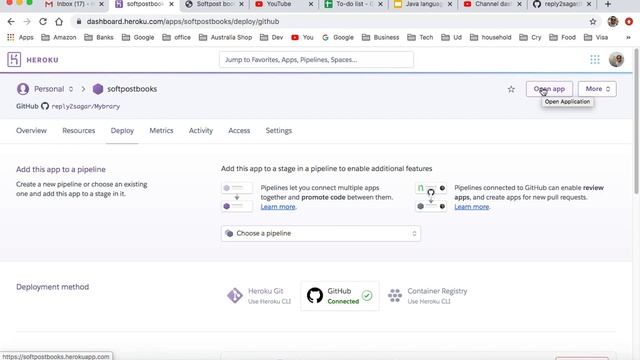
Task: Open the Australia Shop bookmarks folder
Action: coord(225,37)
